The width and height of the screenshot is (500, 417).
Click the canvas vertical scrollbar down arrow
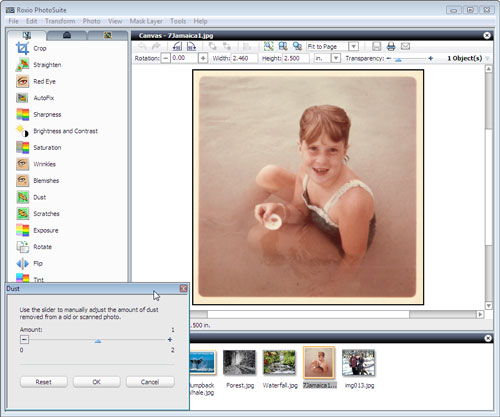489,305
